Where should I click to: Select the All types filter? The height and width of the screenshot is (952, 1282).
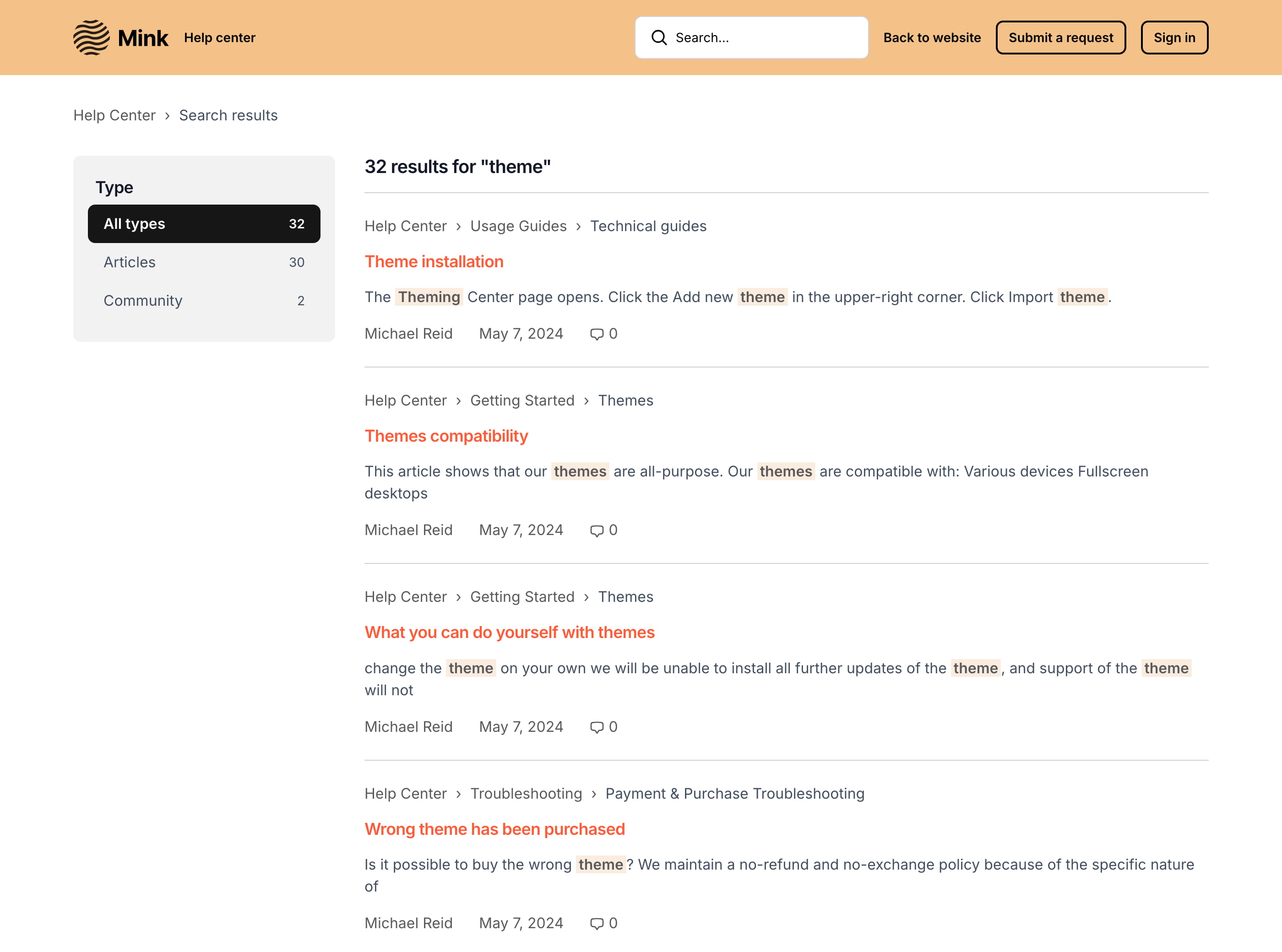pos(204,224)
